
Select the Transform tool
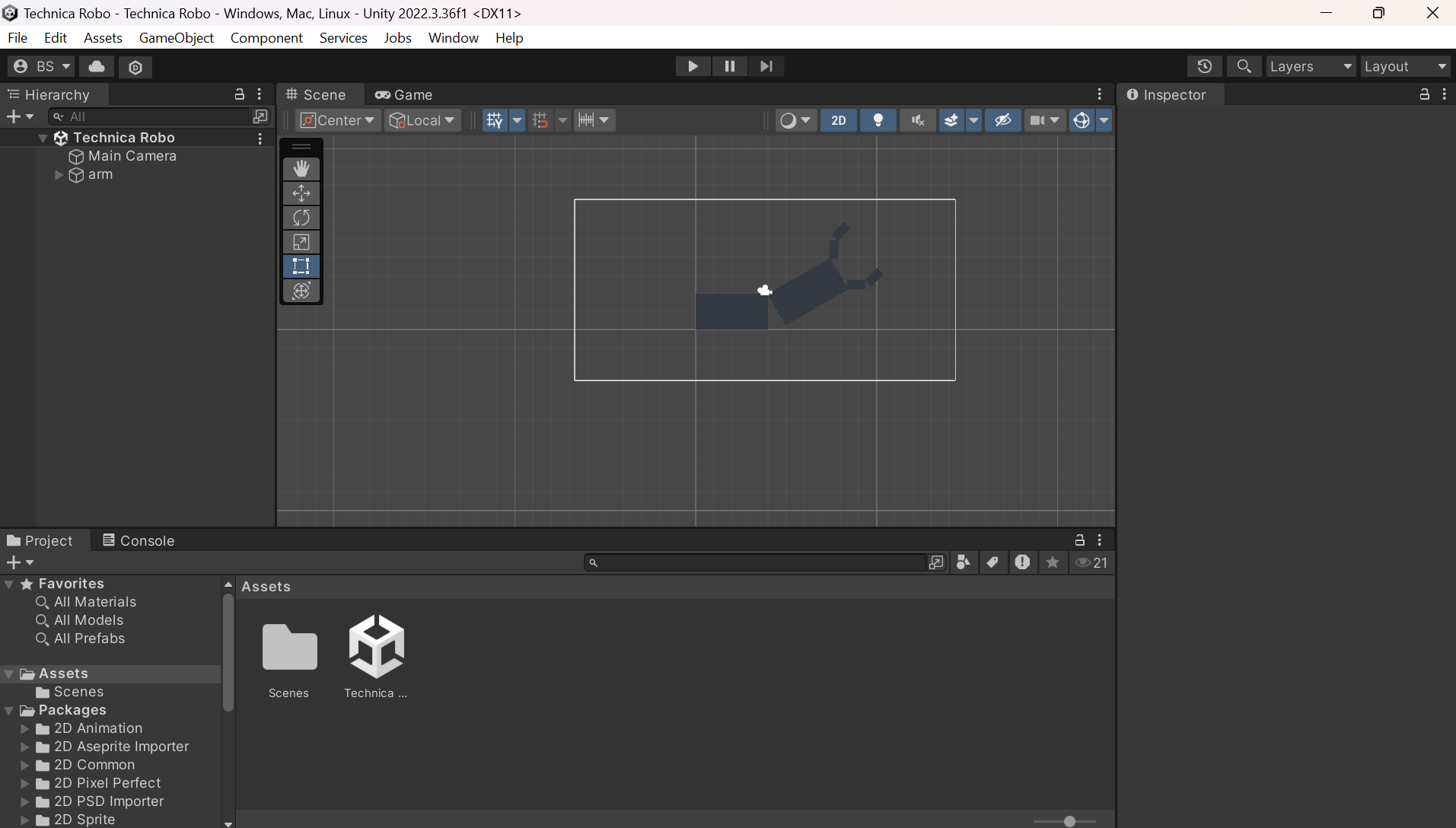click(301, 291)
